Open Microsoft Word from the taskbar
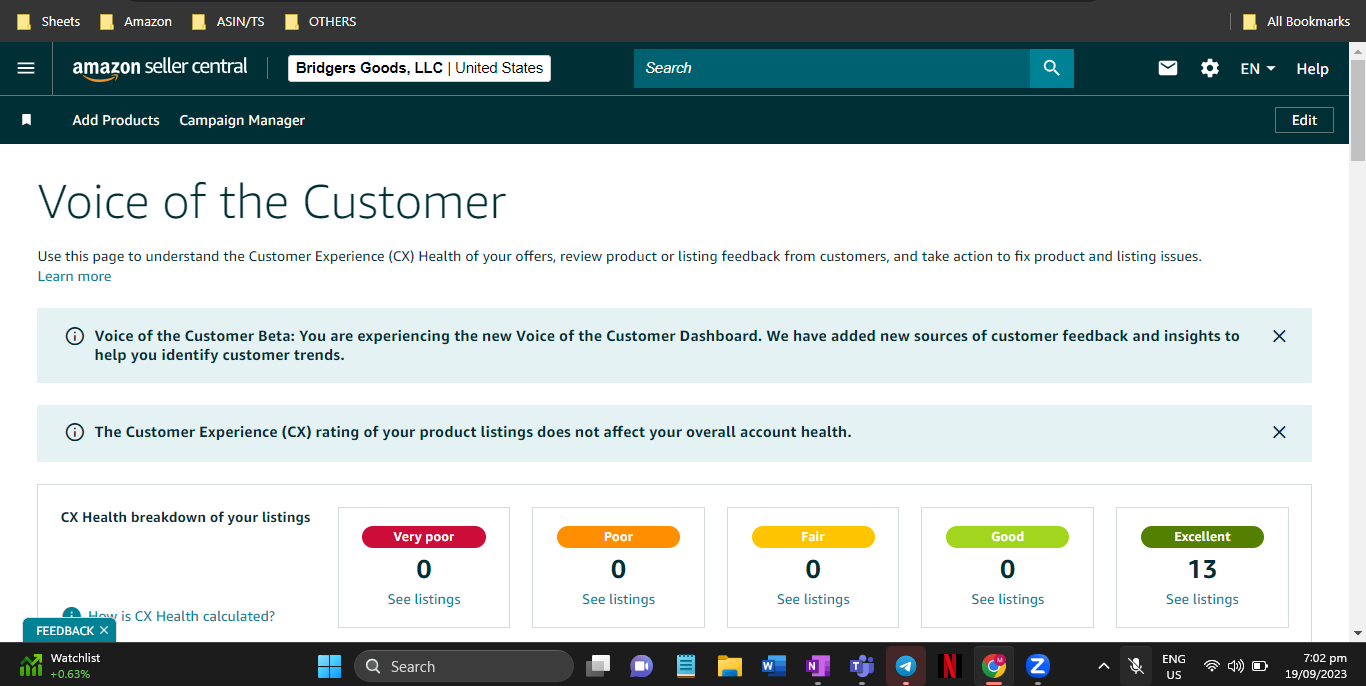This screenshot has width=1366, height=686. pyautogui.click(x=773, y=666)
